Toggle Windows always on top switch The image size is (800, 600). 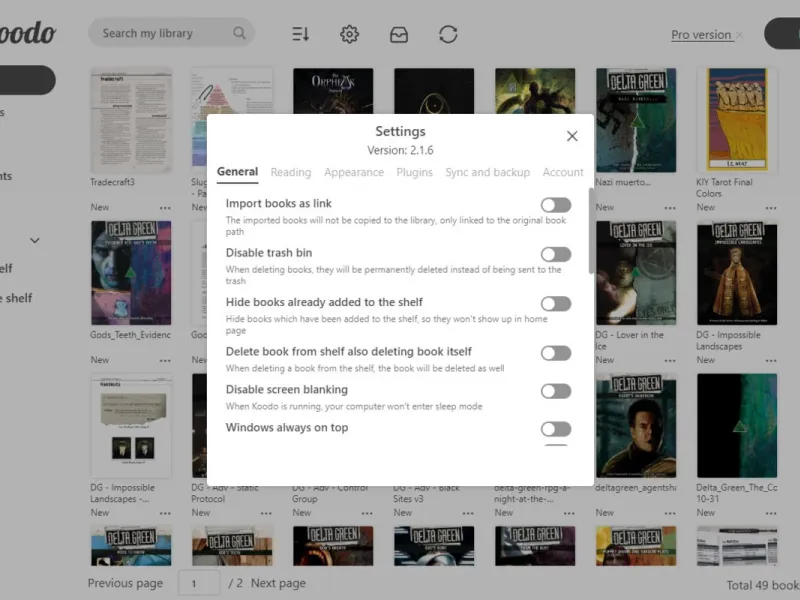[556, 429]
